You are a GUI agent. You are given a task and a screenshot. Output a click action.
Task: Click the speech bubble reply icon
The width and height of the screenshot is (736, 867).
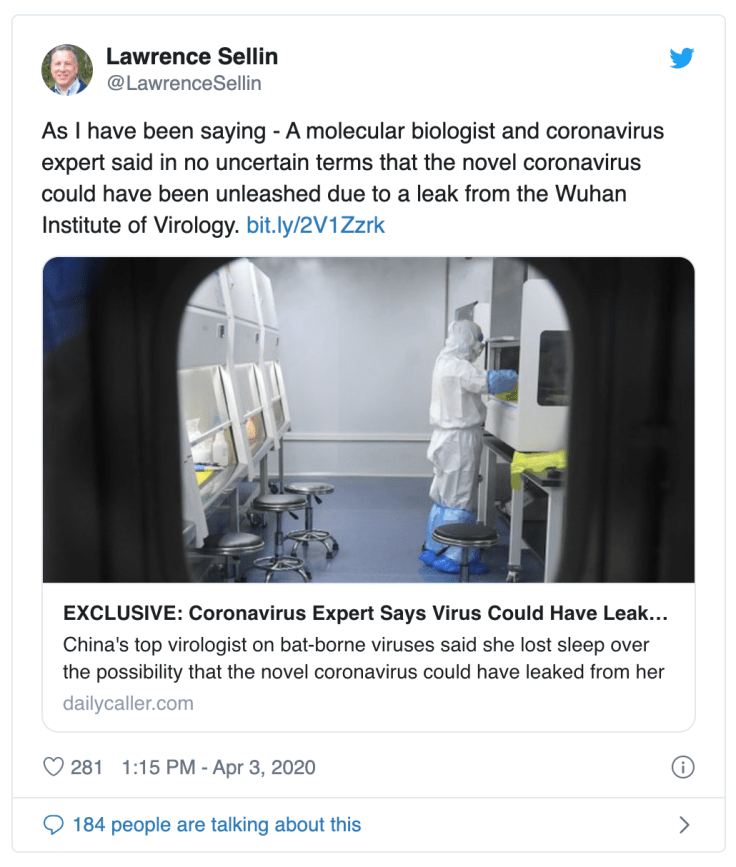coord(54,824)
